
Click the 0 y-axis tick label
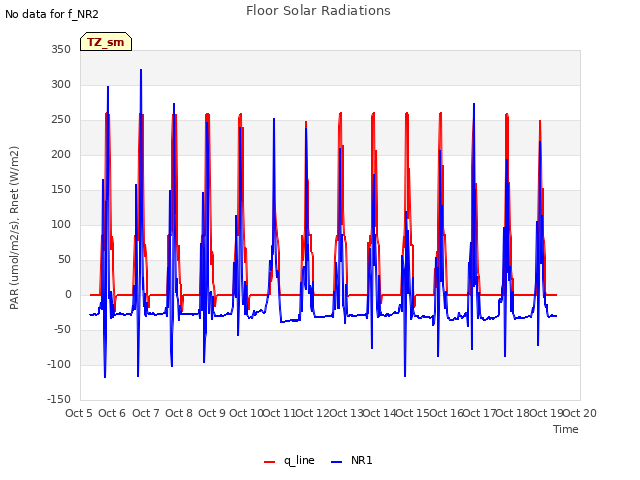[68, 294]
